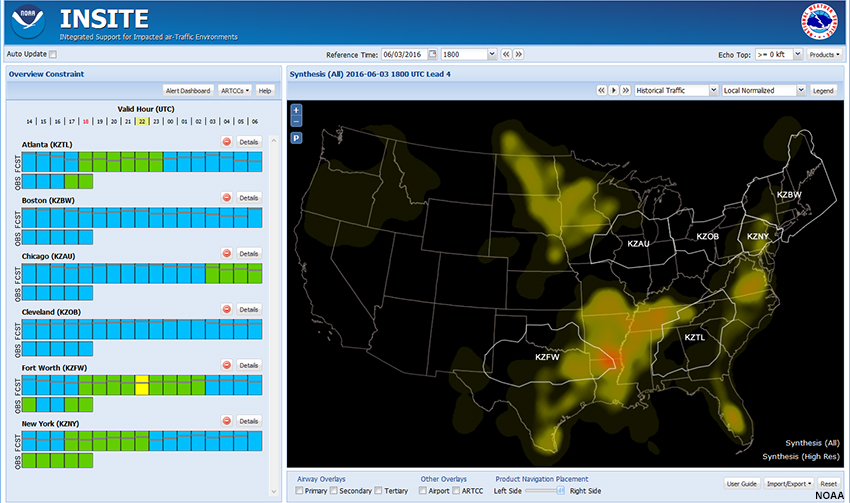Screen dimensions: 850x503
Task: Select valid hour 14 in timeline
Action: click(x=29, y=121)
